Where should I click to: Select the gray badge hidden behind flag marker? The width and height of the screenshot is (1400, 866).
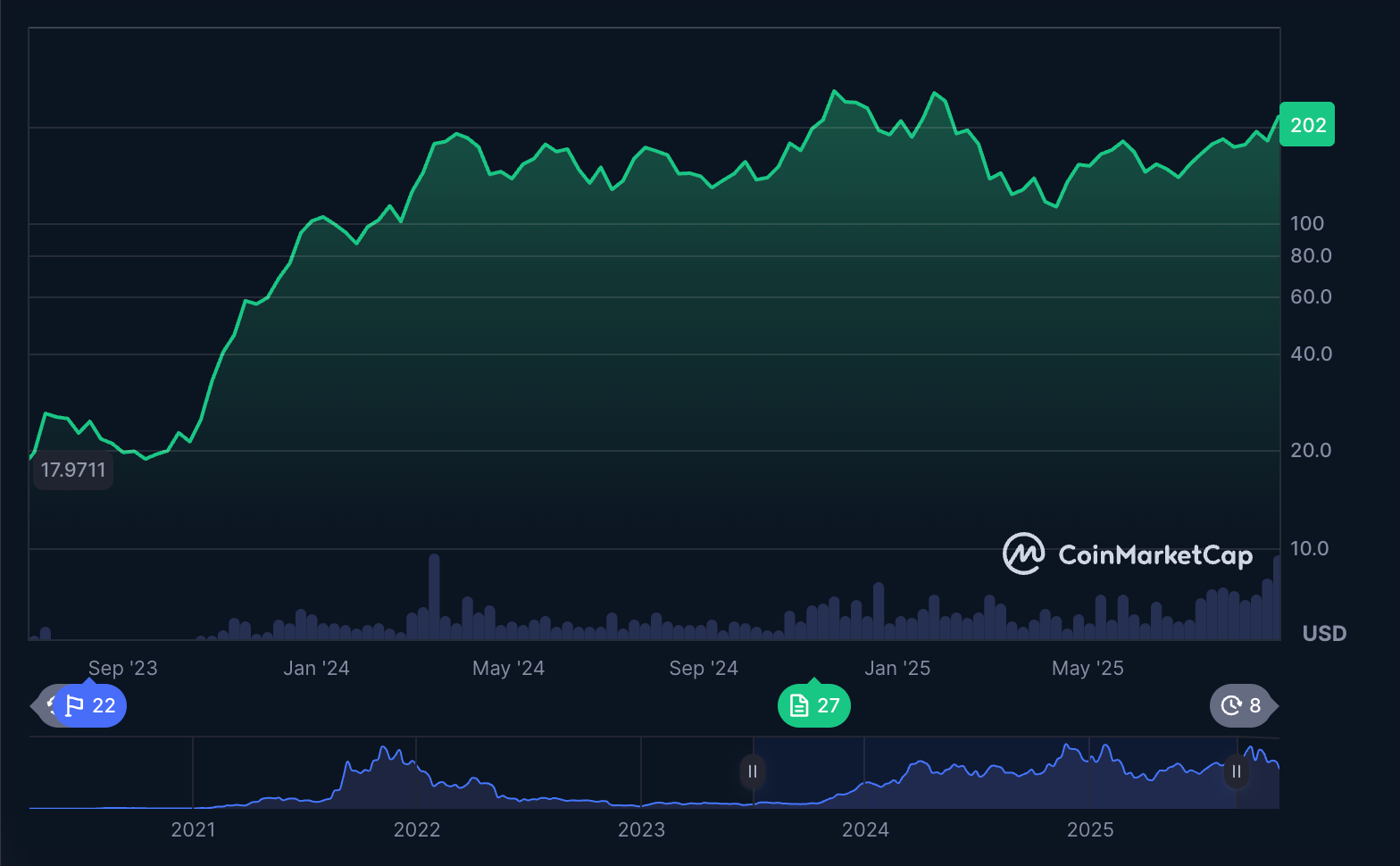(44, 705)
